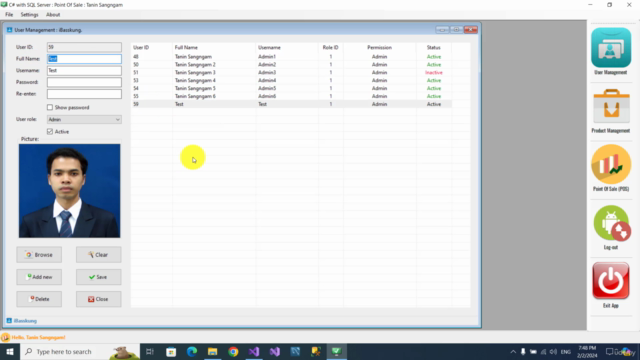Click the Re-enter password field
Image resolution: width=640 pixels, height=360 pixels.
pyautogui.click(x=84, y=94)
